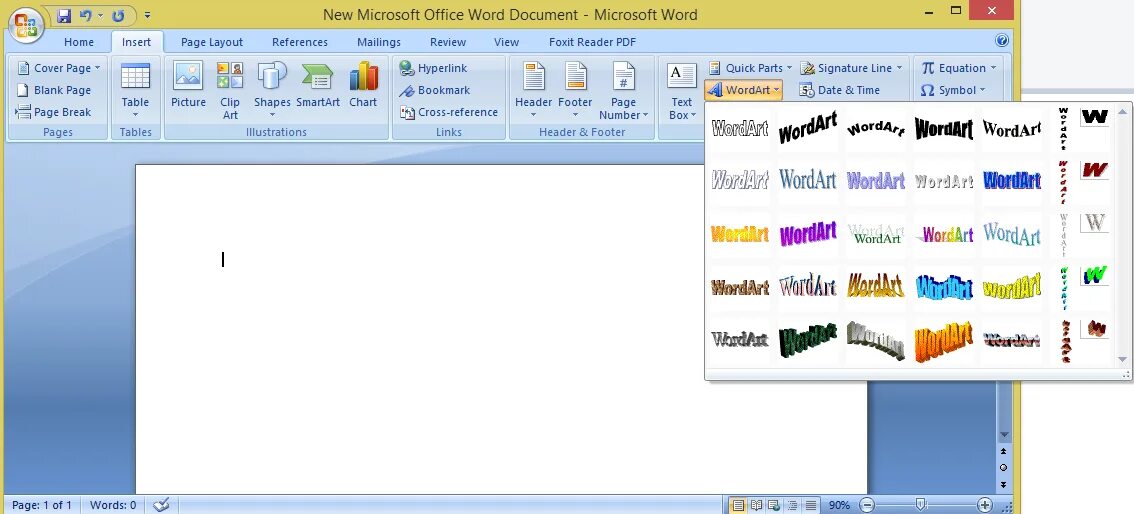Open the Header dropdown
1134x514 pixels.
click(534, 90)
